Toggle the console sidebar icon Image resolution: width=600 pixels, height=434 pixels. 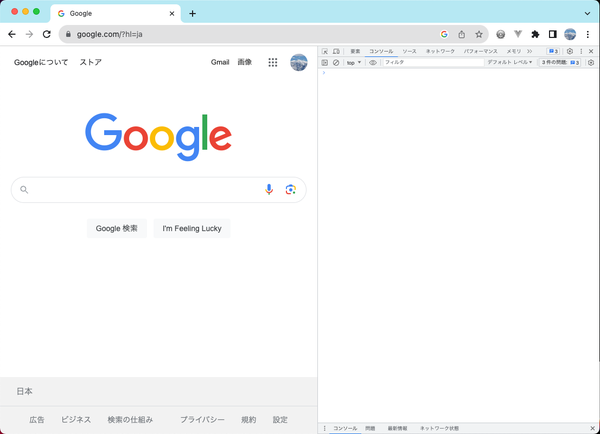tap(324, 62)
